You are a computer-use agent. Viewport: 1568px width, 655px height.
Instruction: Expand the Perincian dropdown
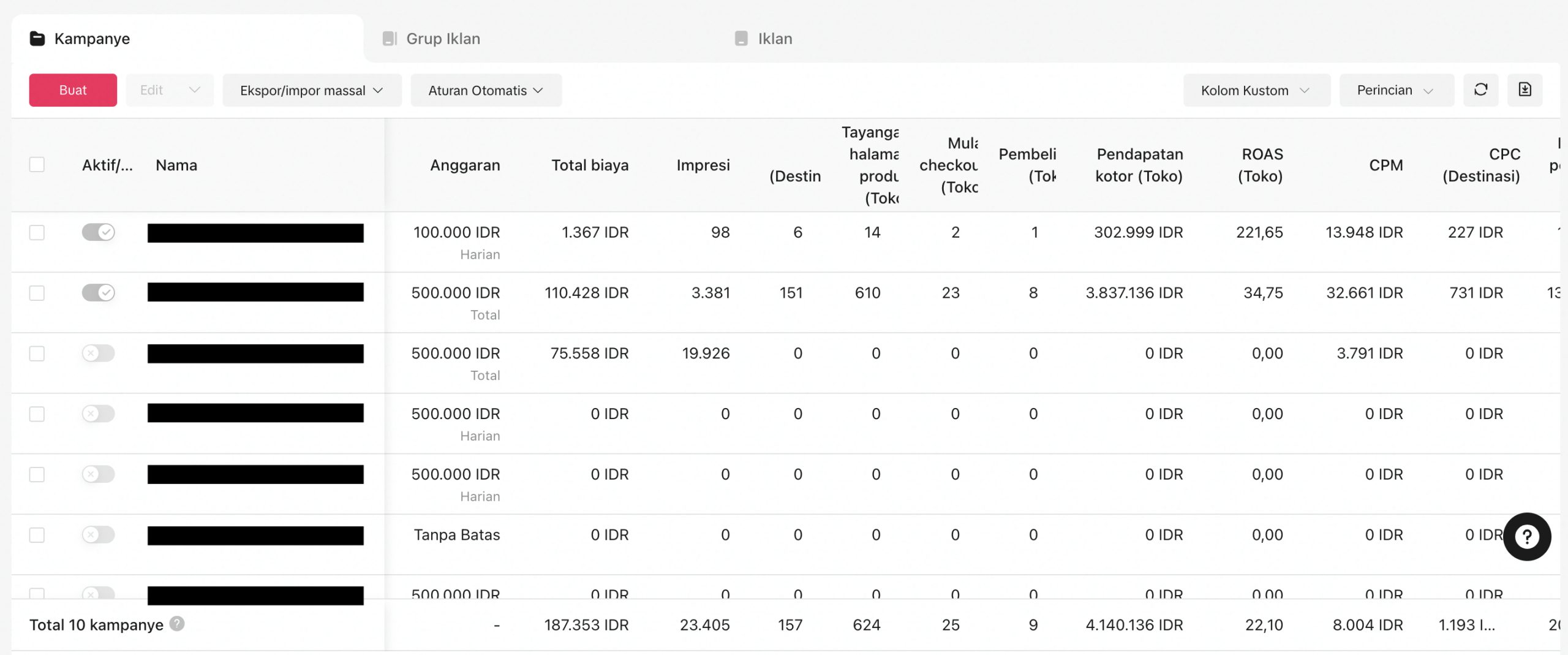(x=1396, y=90)
